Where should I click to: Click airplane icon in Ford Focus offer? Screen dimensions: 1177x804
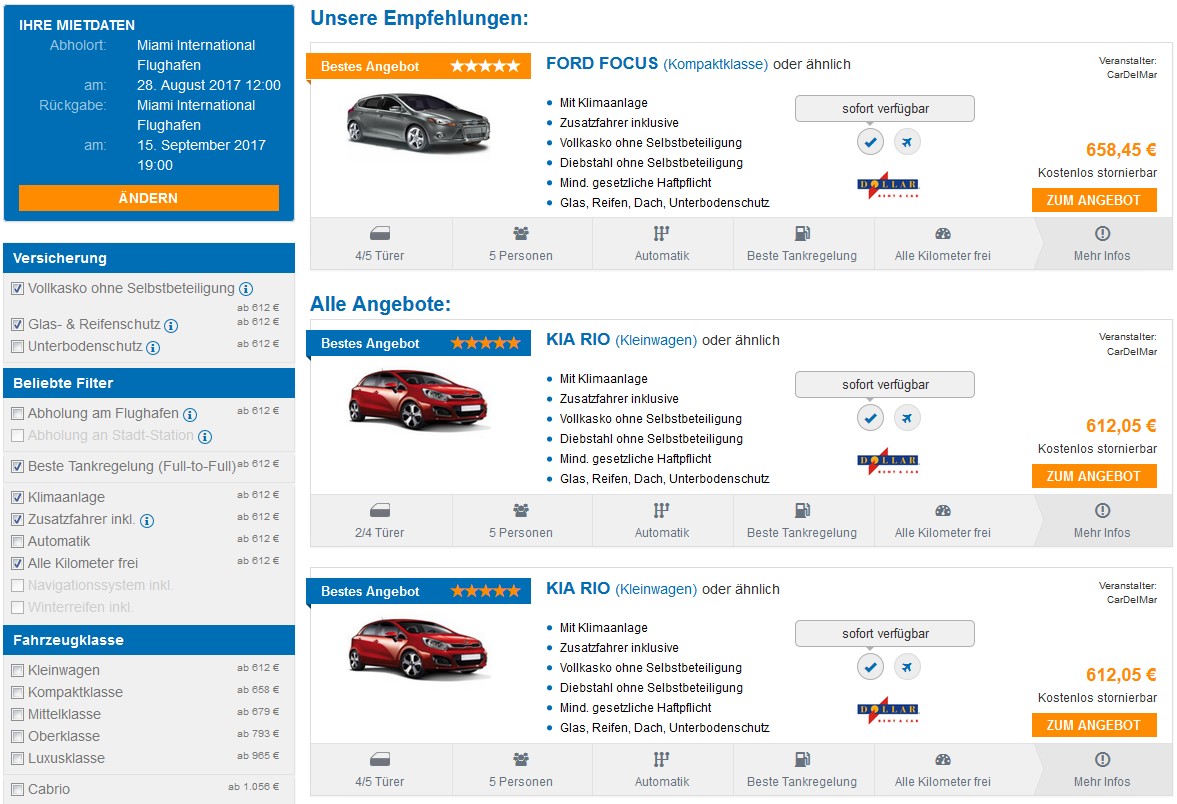(x=907, y=142)
